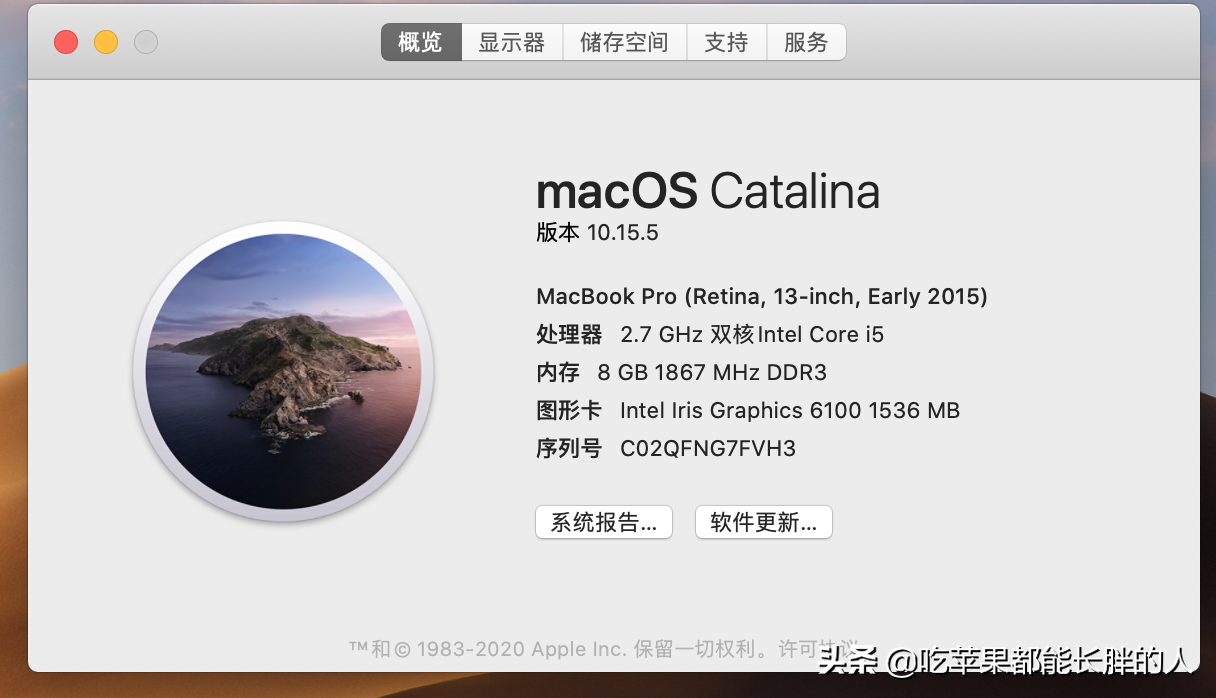Click the Apple Inc. copyright notice
Image resolution: width=1216 pixels, height=698 pixels.
coord(560,649)
